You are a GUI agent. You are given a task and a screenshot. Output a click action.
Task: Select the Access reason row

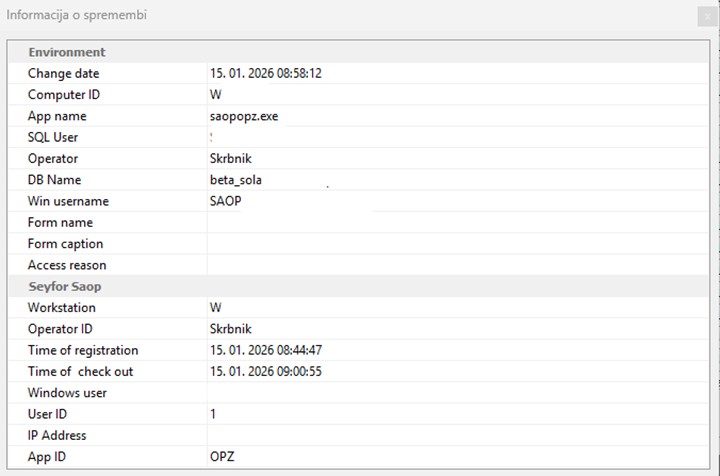click(x=67, y=265)
